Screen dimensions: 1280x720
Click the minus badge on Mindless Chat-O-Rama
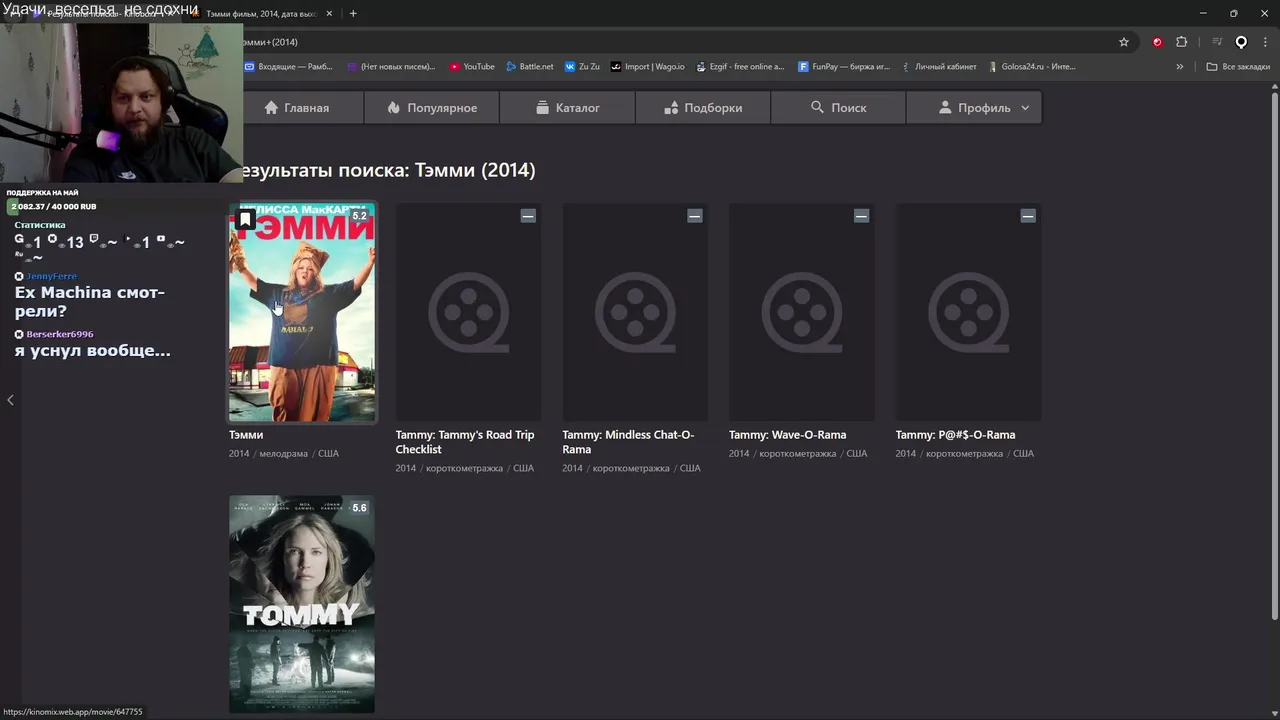tap(694, 216)
